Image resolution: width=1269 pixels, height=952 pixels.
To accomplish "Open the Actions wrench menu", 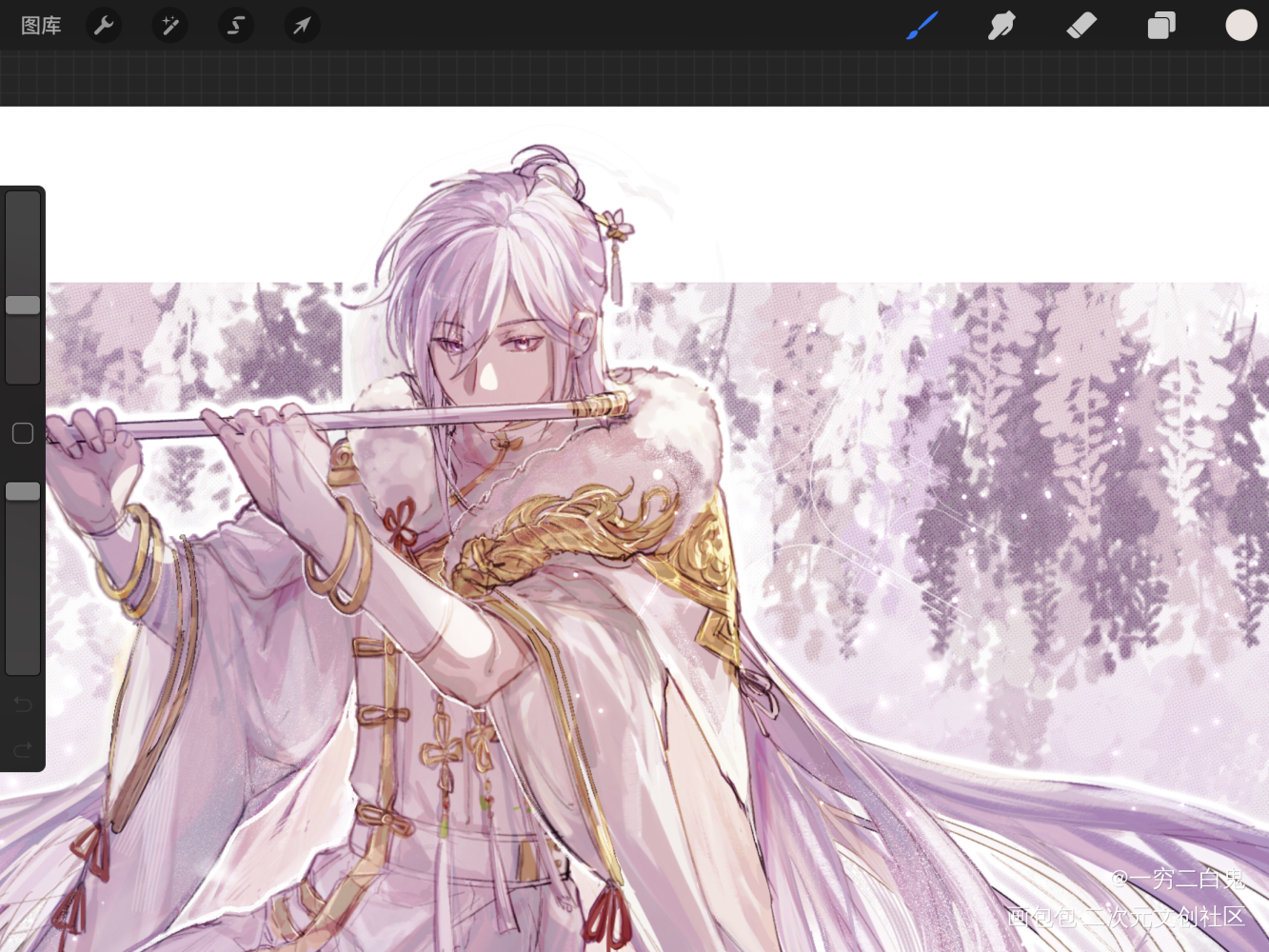I will tap(104, 26).
